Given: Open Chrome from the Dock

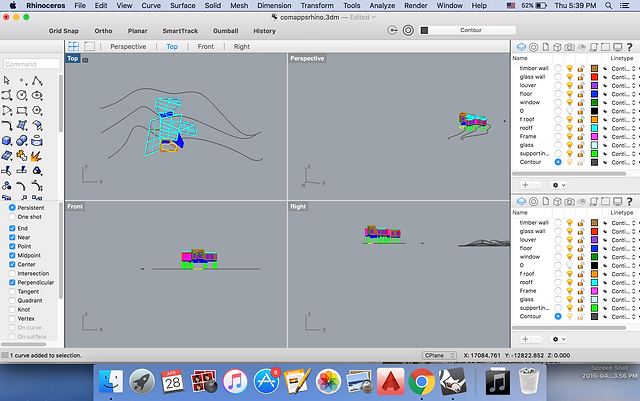Looking at the screenshot, I should click(421, 382).
